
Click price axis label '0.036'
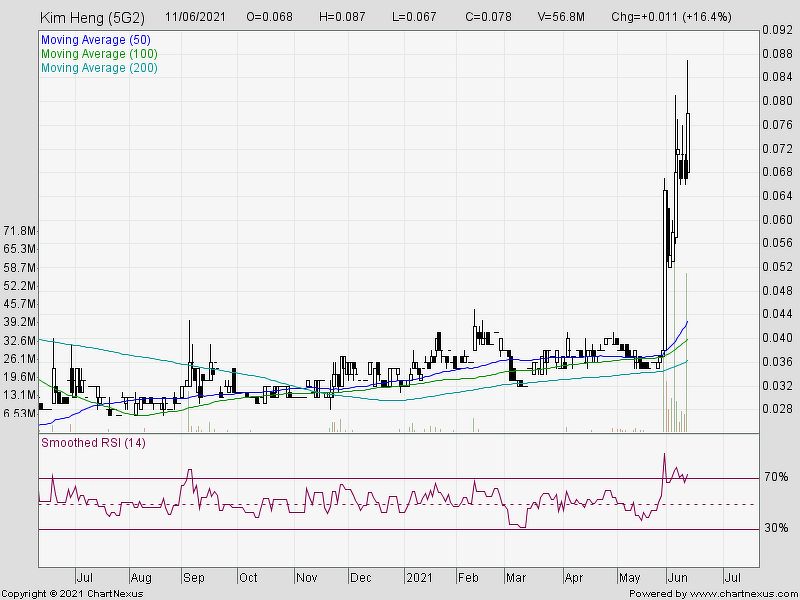point(777,362)
